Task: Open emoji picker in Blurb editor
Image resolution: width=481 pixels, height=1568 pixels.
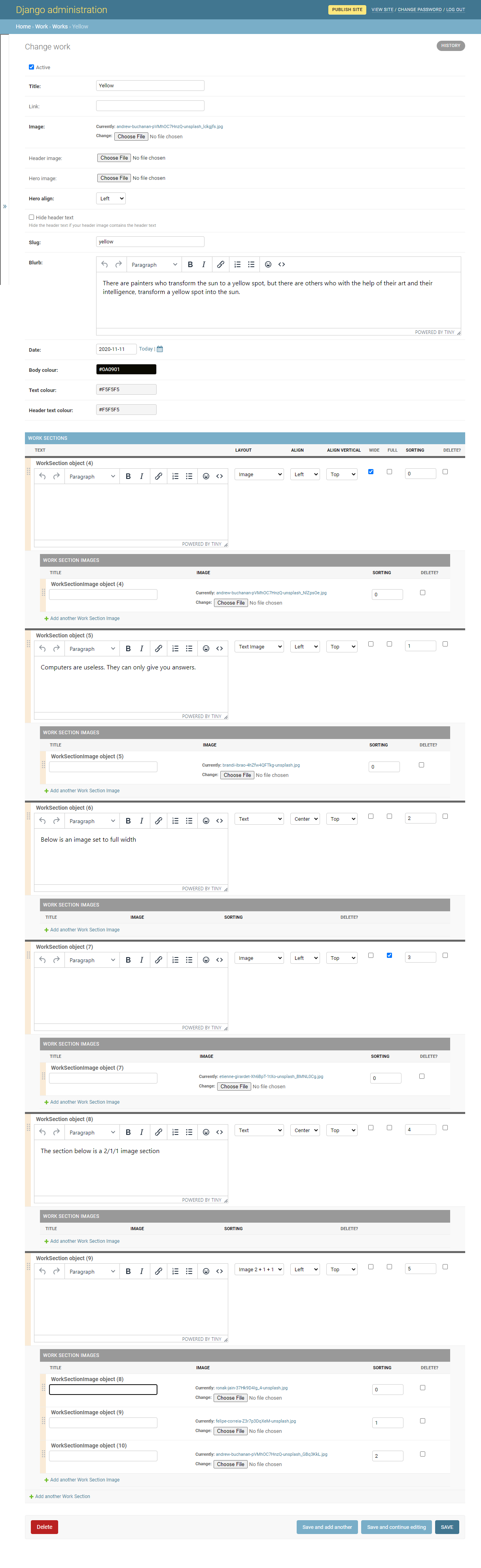Action: click(268, 264)
